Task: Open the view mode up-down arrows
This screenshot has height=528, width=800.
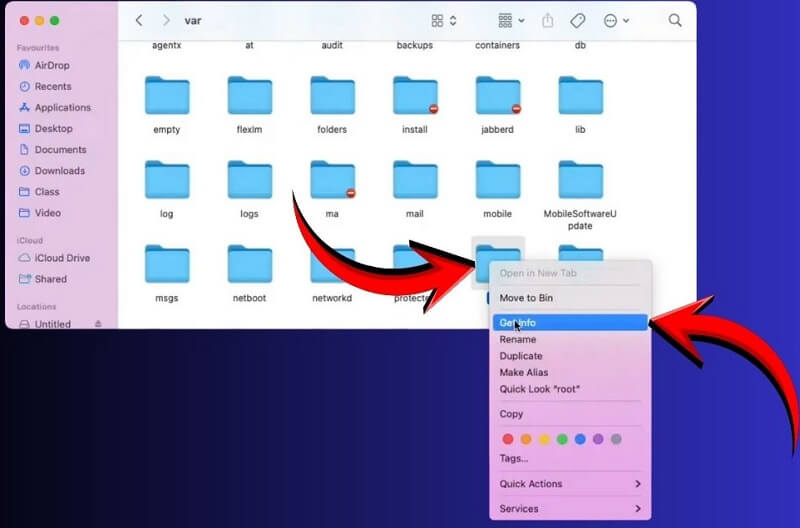Action: coord(453,20)
